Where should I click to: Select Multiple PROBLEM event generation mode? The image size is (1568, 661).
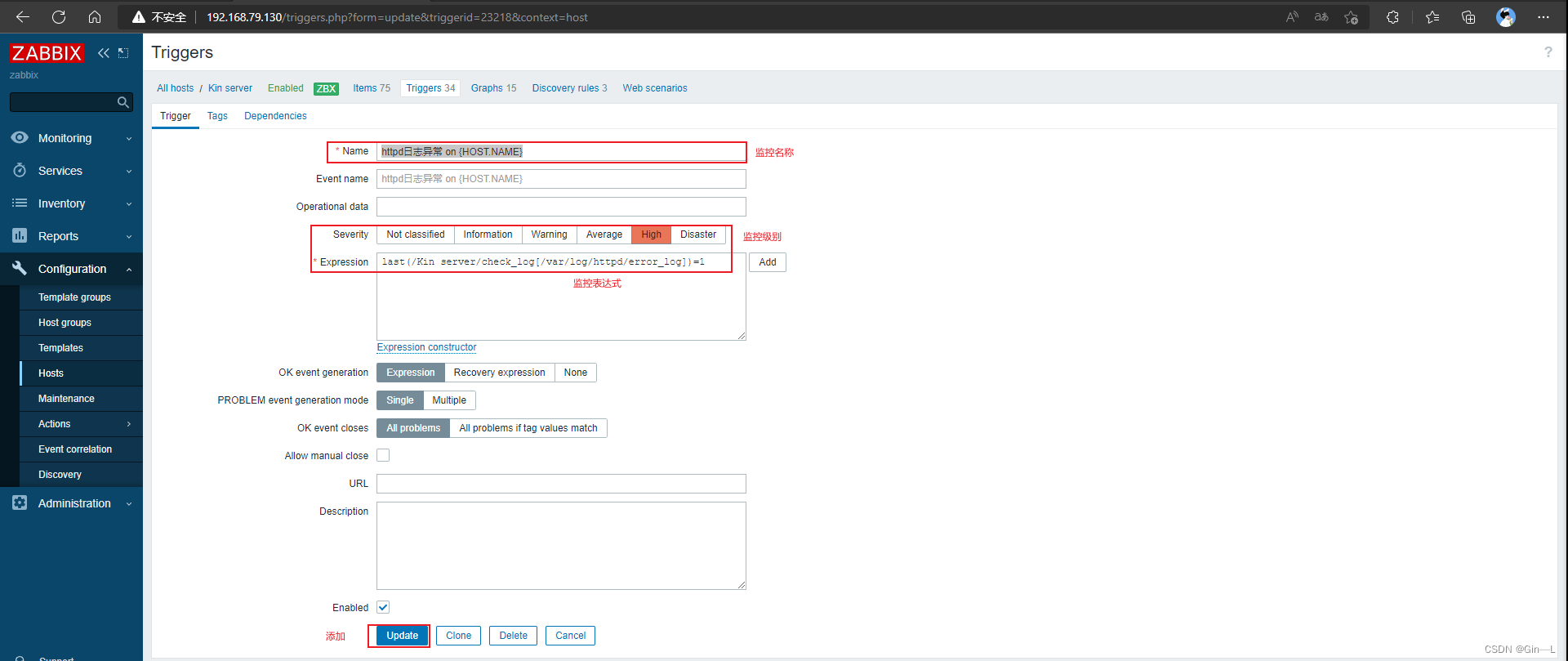tap(449, 400)
